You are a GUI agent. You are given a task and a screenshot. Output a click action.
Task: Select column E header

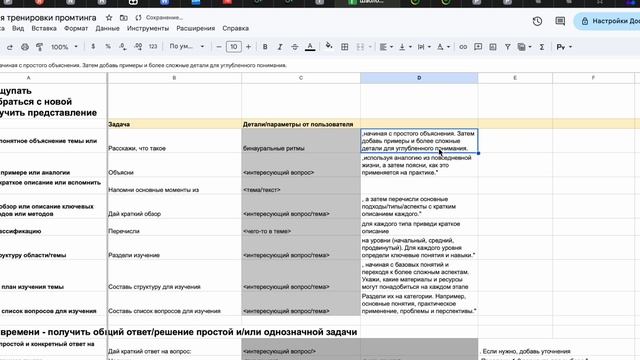coord(515,78)
